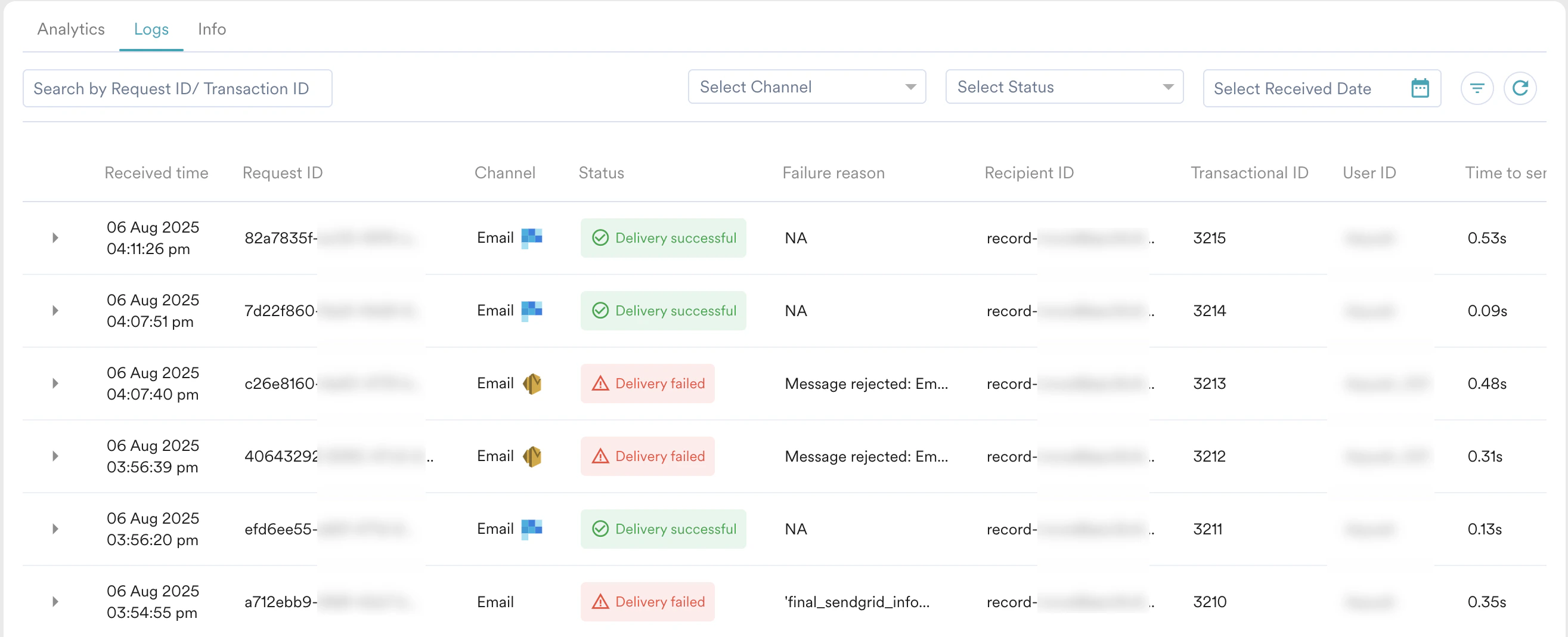This screenshot has width=1568, height=637.
Task: Open the Logs tab
Action: [151, 29]
